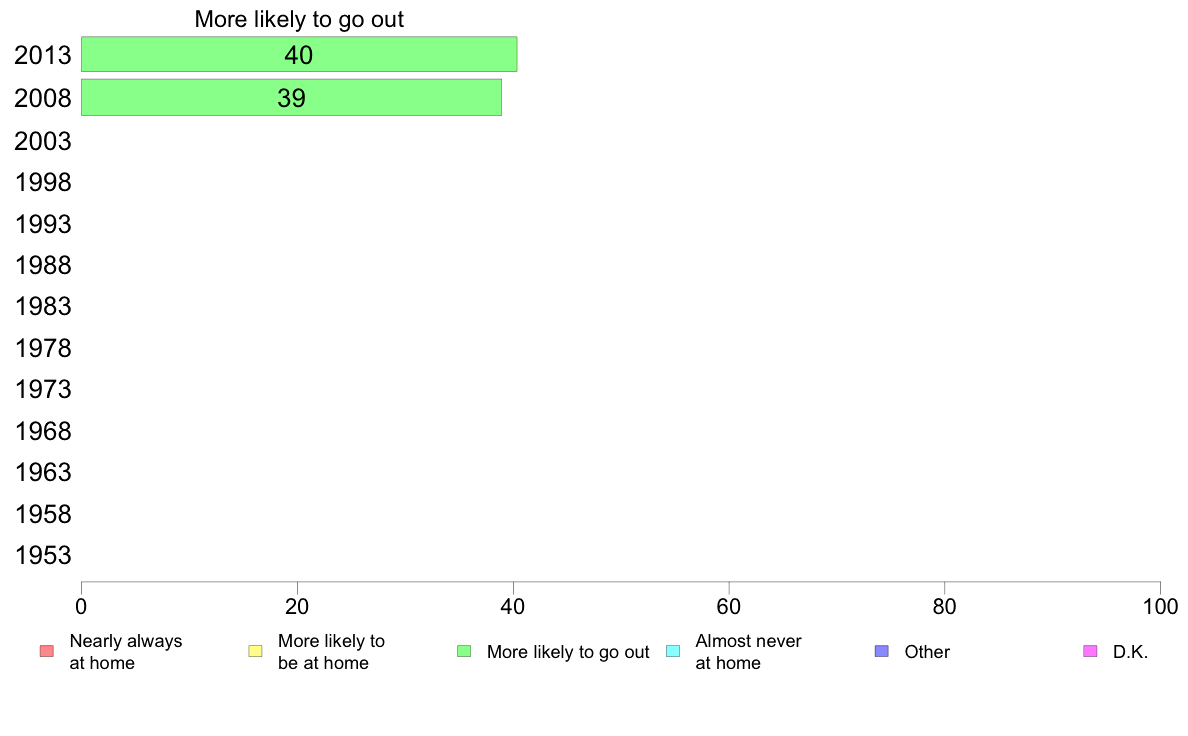Click the D.K. legend label text
This screenshot has height=736, width=1188.
coord(1130,652)
